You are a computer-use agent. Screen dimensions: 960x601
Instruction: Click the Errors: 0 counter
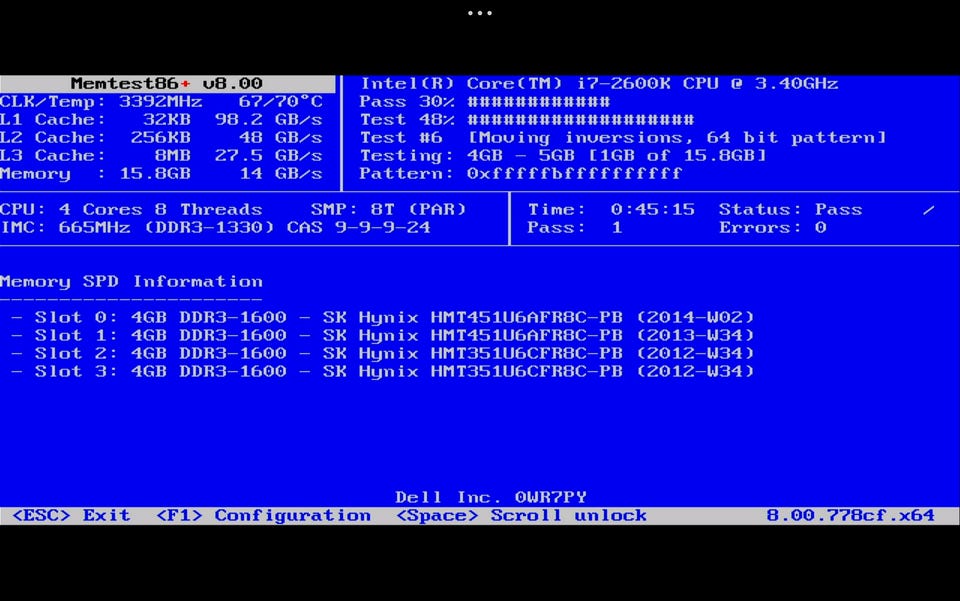click(x=773, y=228)
